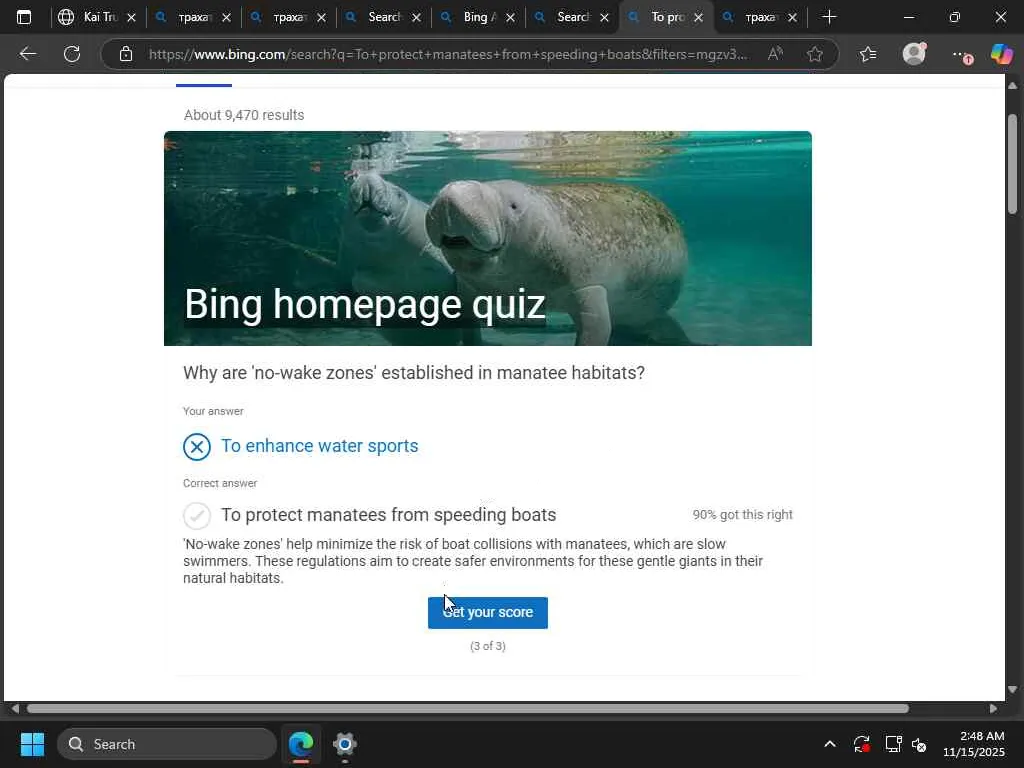Image resolution: width=1024 pixels, height=768 pixels.
Task: Click 'To protect manatees from speeding boats' text
Action: tap(389, 515)
